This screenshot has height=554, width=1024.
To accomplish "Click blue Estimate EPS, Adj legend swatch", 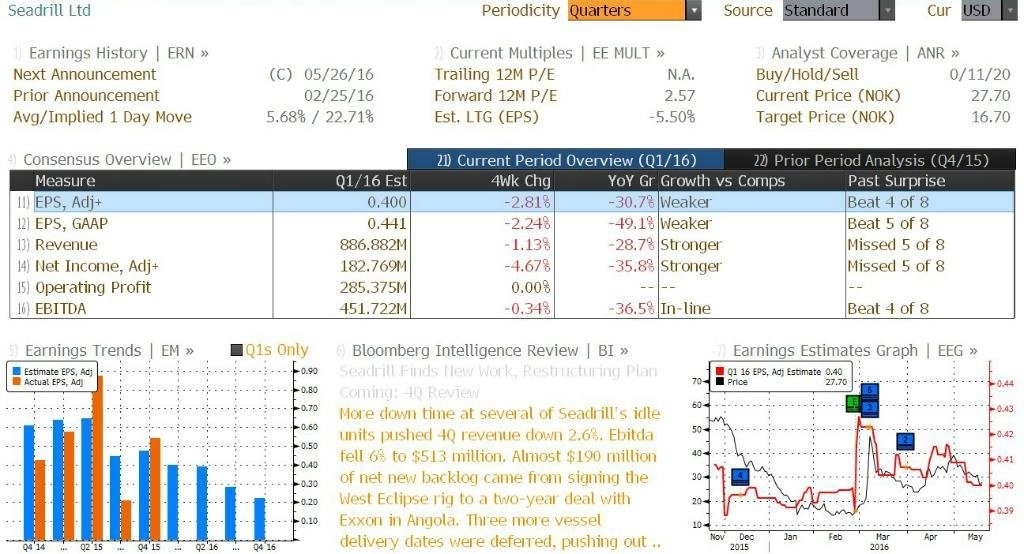I will (16, 372).
